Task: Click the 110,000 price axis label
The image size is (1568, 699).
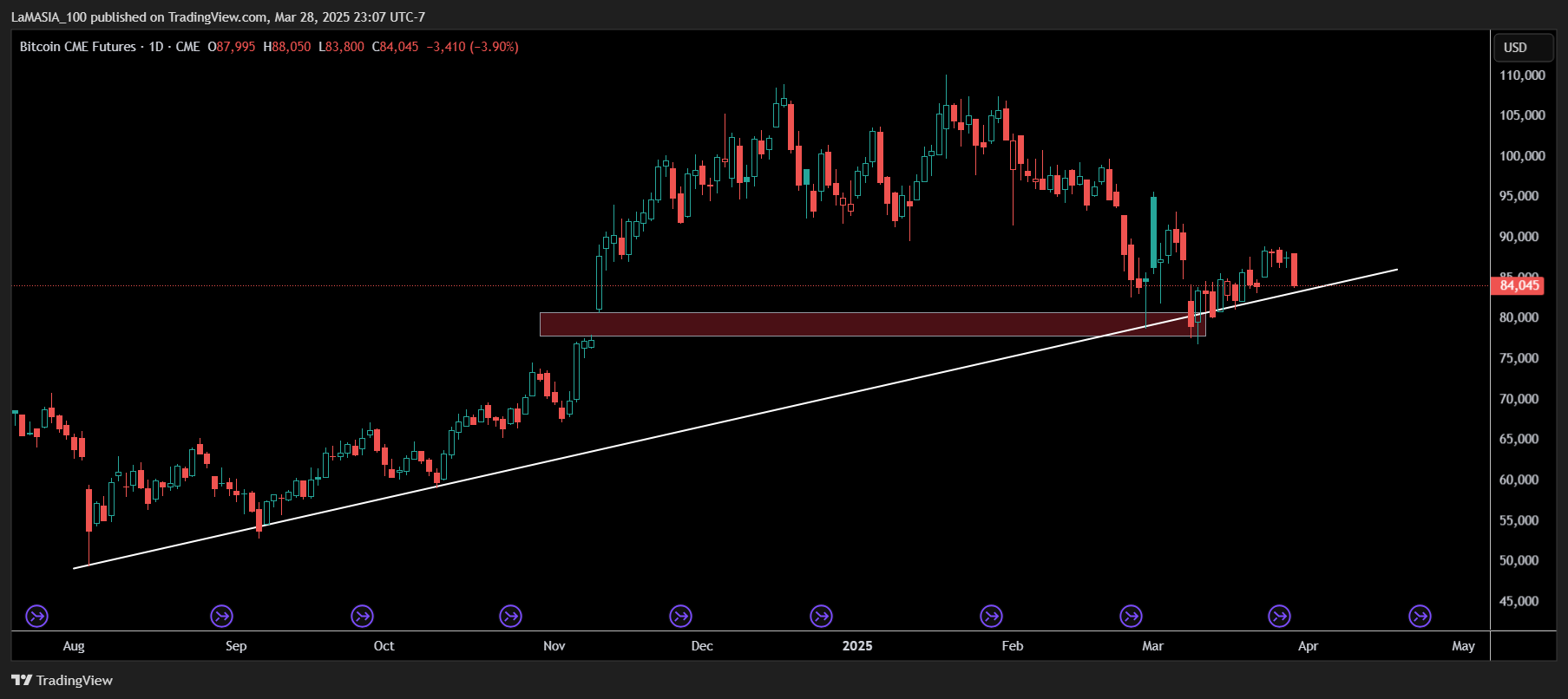Action: (x=1522, y=75)
